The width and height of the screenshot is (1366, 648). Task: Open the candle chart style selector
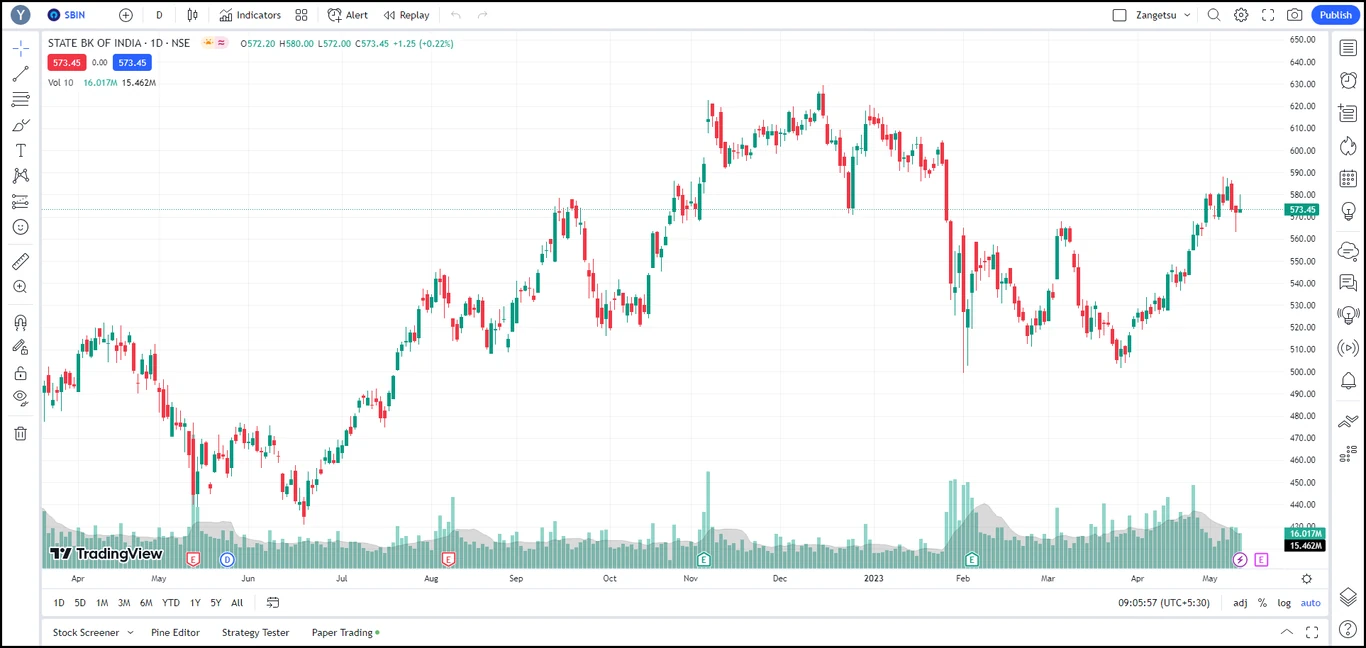[x=192, y=15]
